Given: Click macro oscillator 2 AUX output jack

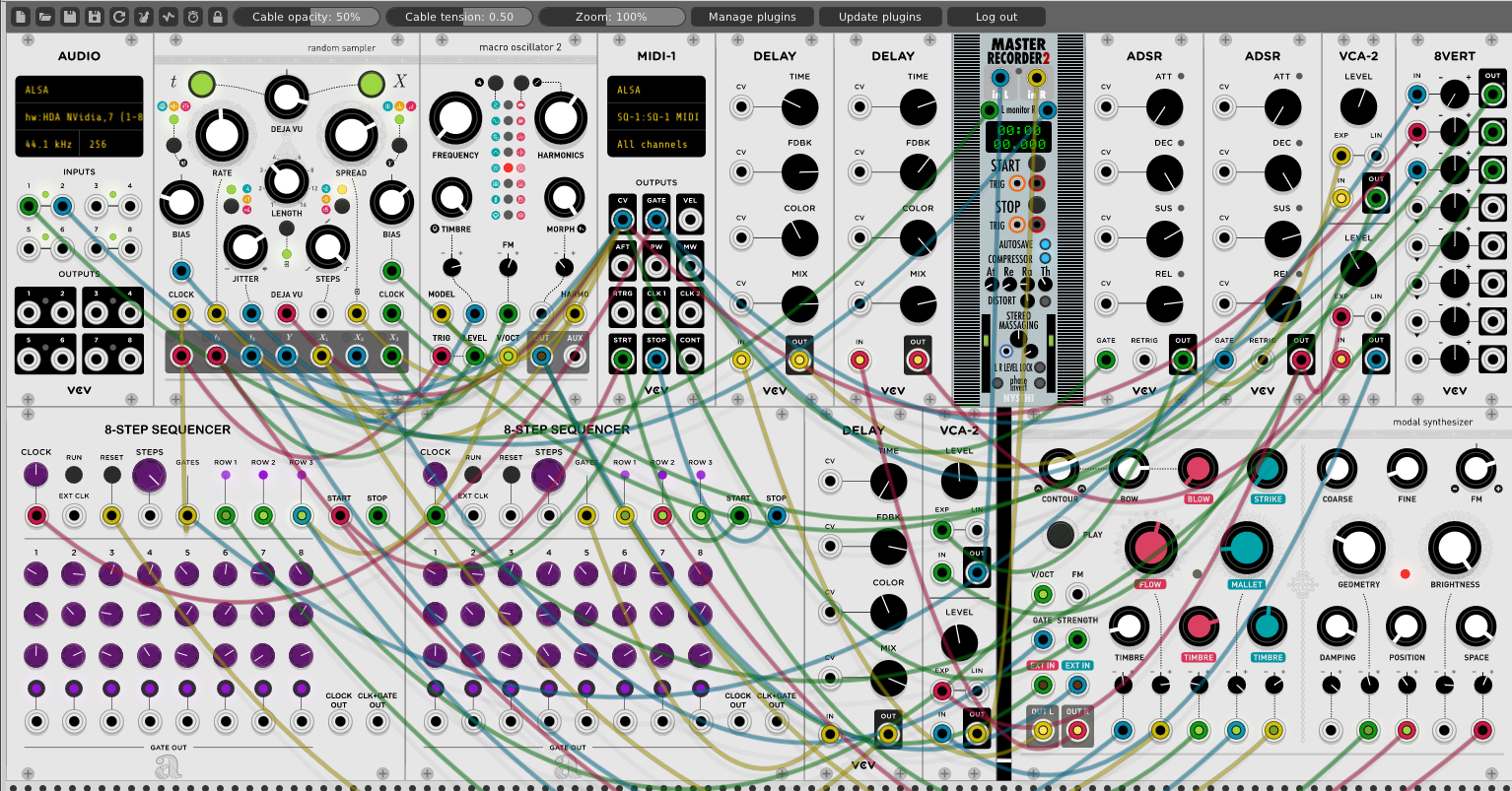Looking at the screenshot, I should (x=575, y=357).
